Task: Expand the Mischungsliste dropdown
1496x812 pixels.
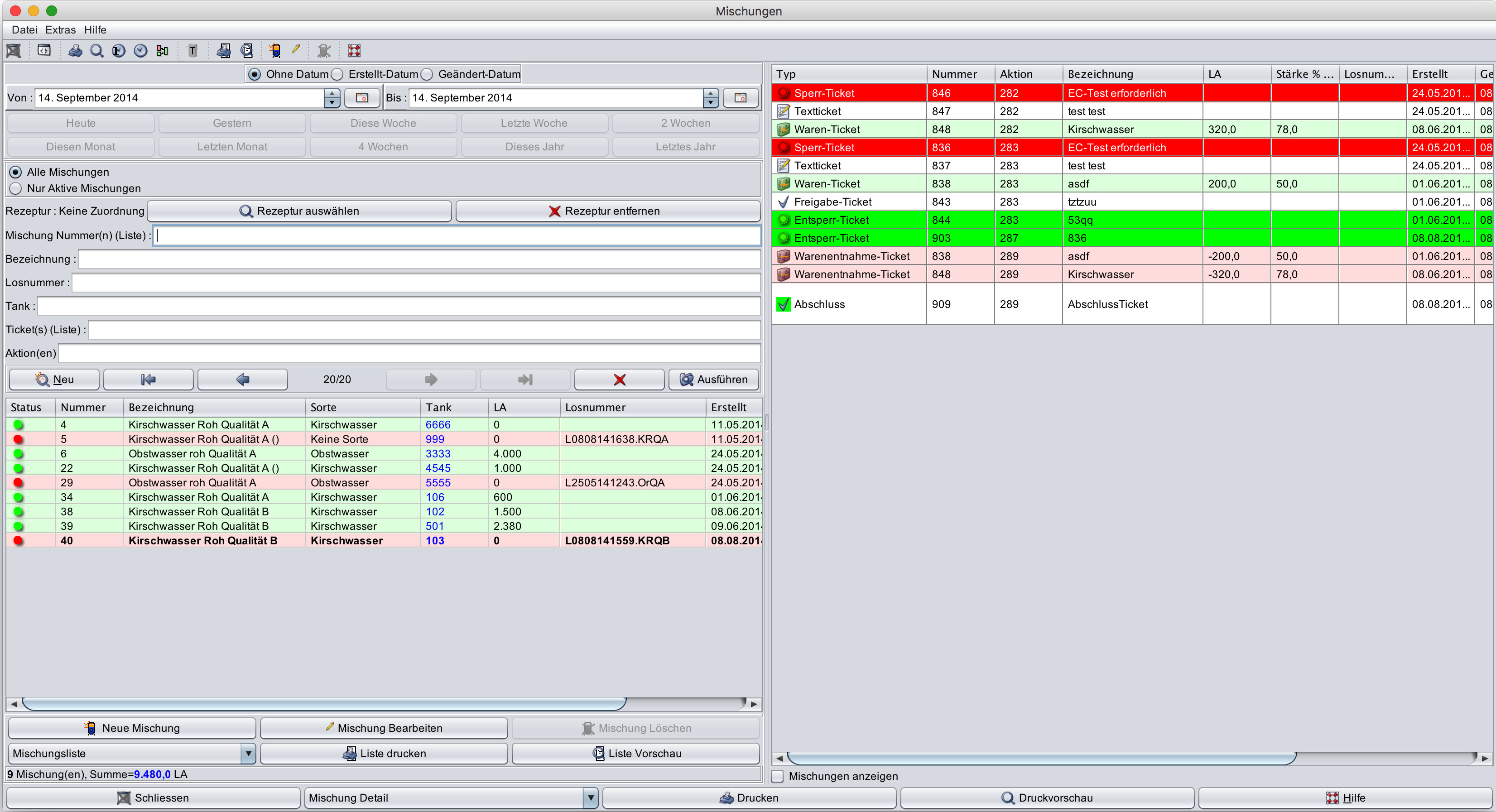Action: click(x=248, y=753)
